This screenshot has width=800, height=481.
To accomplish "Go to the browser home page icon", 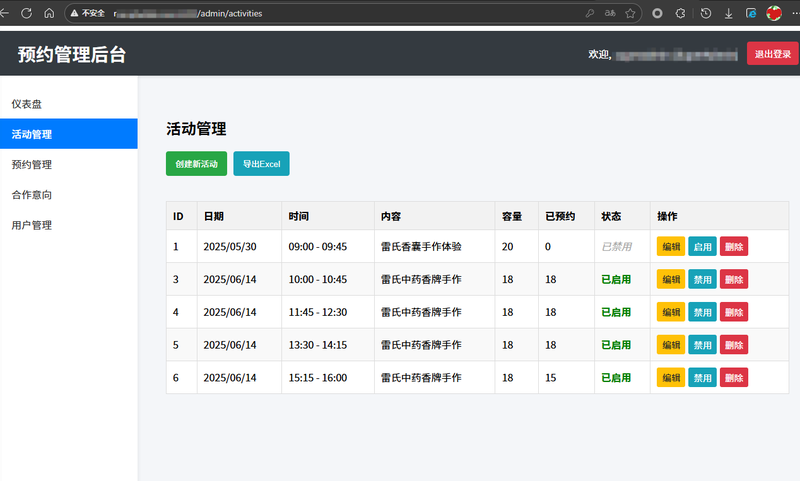I will [49, 14].
